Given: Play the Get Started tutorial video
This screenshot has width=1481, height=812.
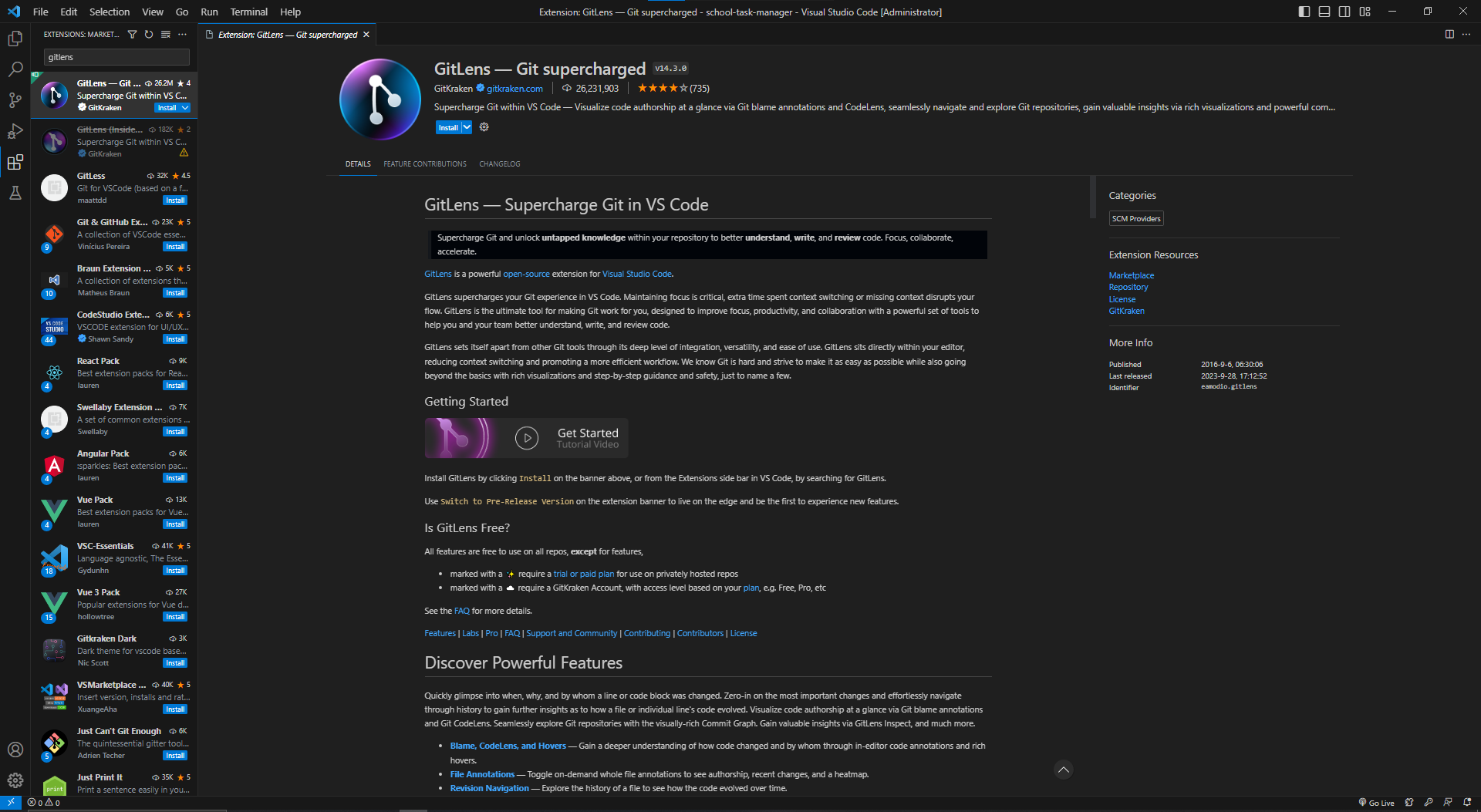Looking at the screenshot, I should pyautogui.click(x=526, y=438).
